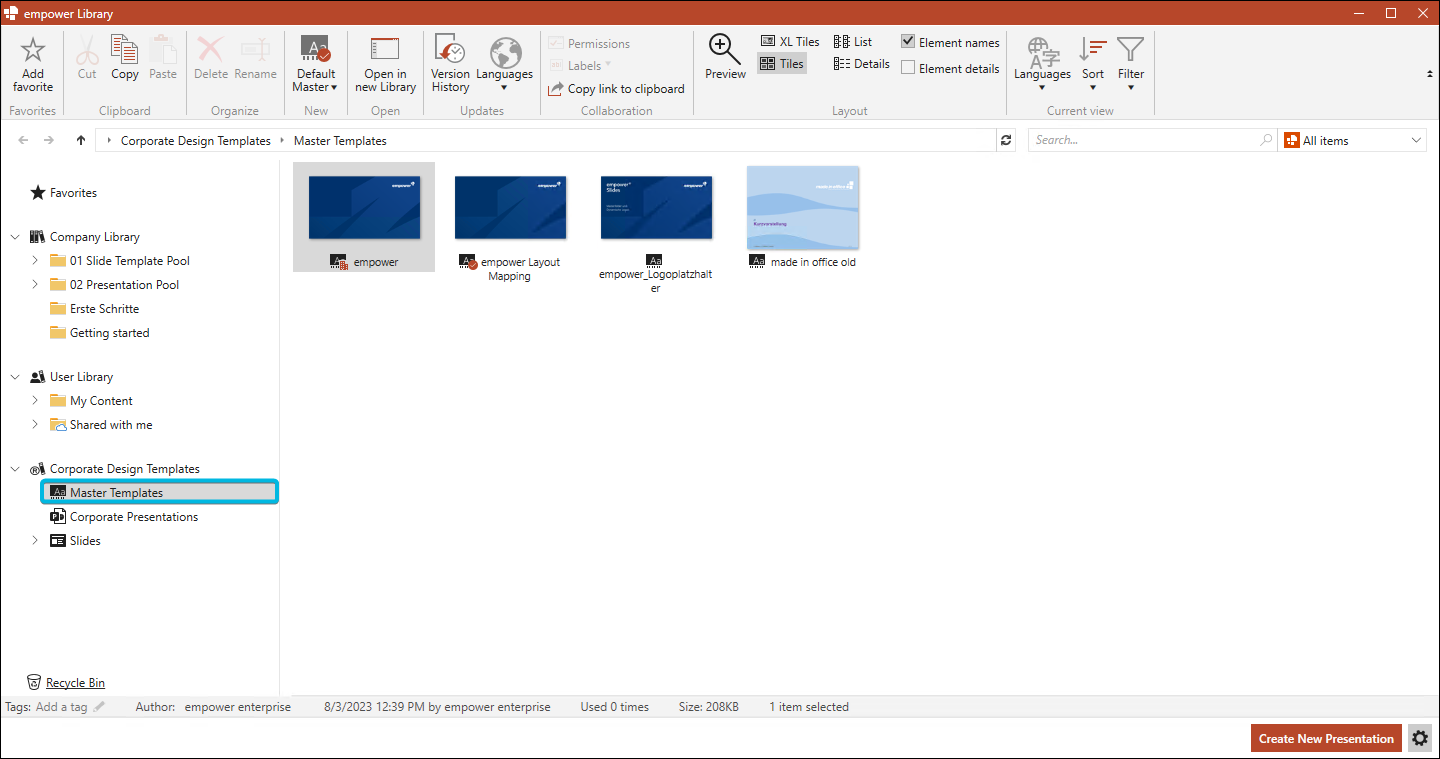Expand the Slides tree node
1440x759 pixels.
pos(35,541)
